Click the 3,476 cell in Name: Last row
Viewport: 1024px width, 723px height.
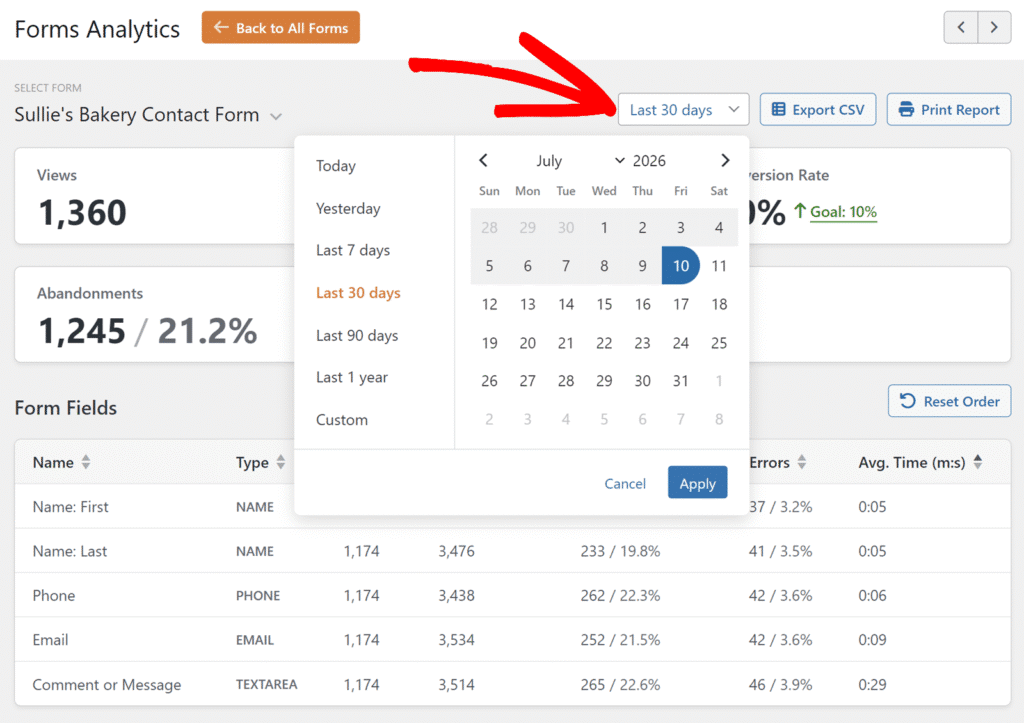tap(456, 551)
